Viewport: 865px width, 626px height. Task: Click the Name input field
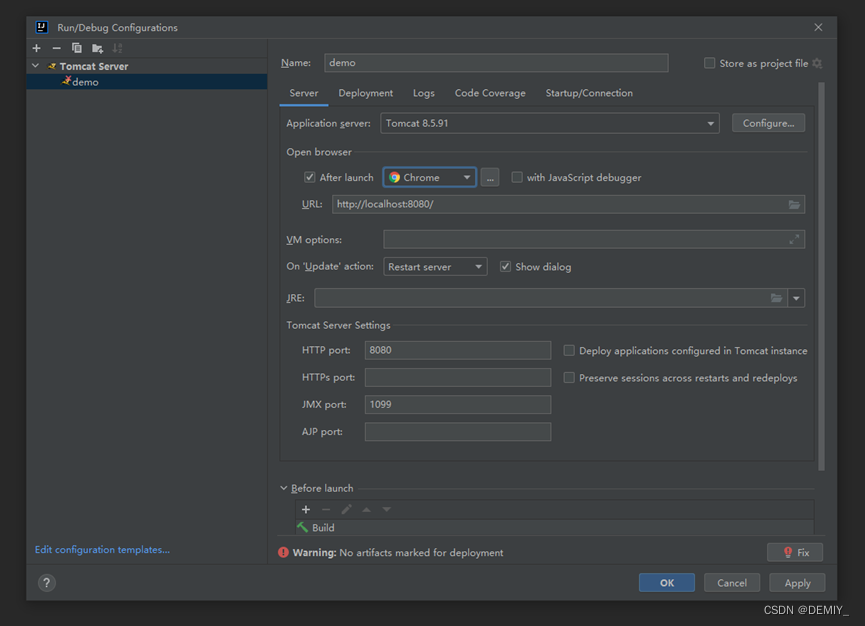point(496,63)
